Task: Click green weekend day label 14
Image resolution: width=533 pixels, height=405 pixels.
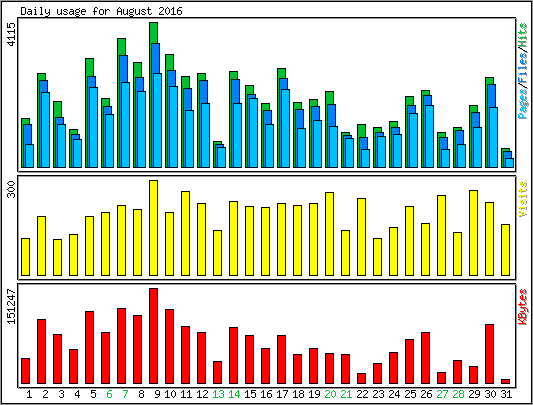Action: point(234,394)
